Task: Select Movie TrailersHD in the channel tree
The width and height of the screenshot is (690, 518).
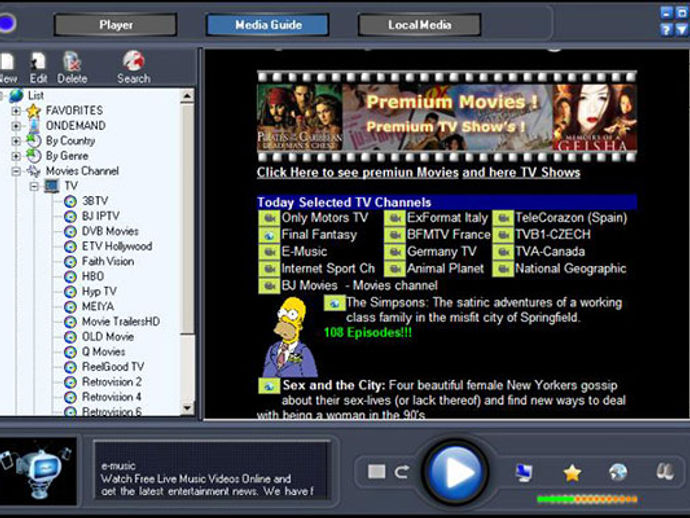Action: pos(121,322)
